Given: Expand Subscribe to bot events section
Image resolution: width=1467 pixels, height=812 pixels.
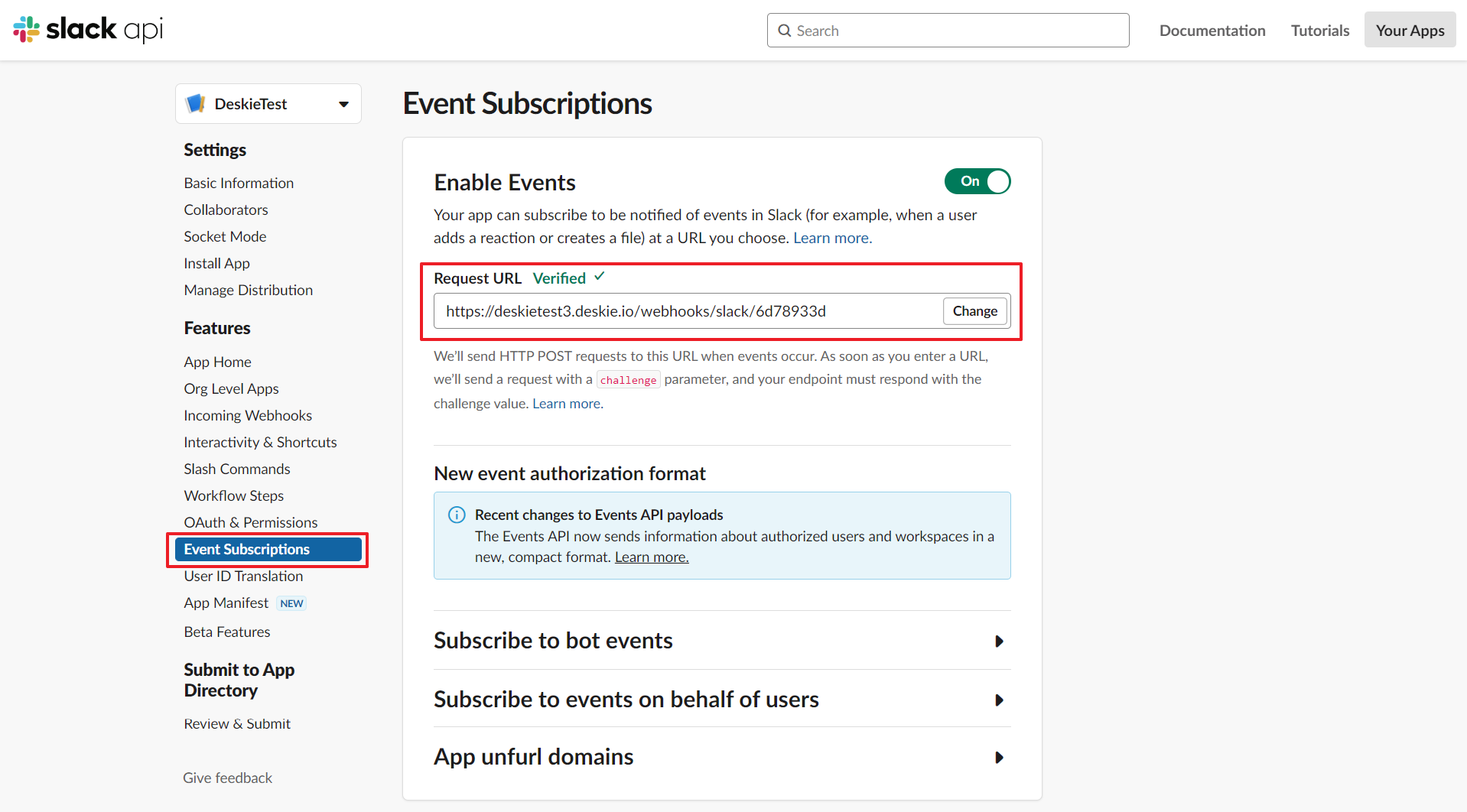Looking at the screenshot, I should [x=722, y=641].
